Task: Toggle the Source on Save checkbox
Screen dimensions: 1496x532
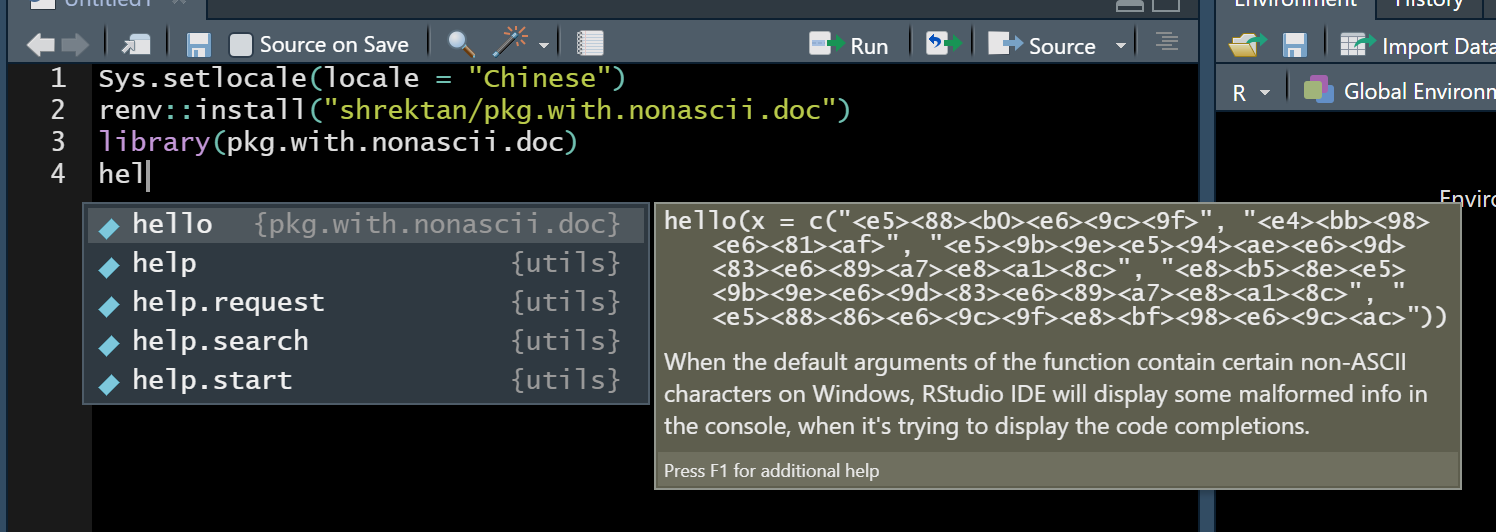Action: tap(240, 45)
